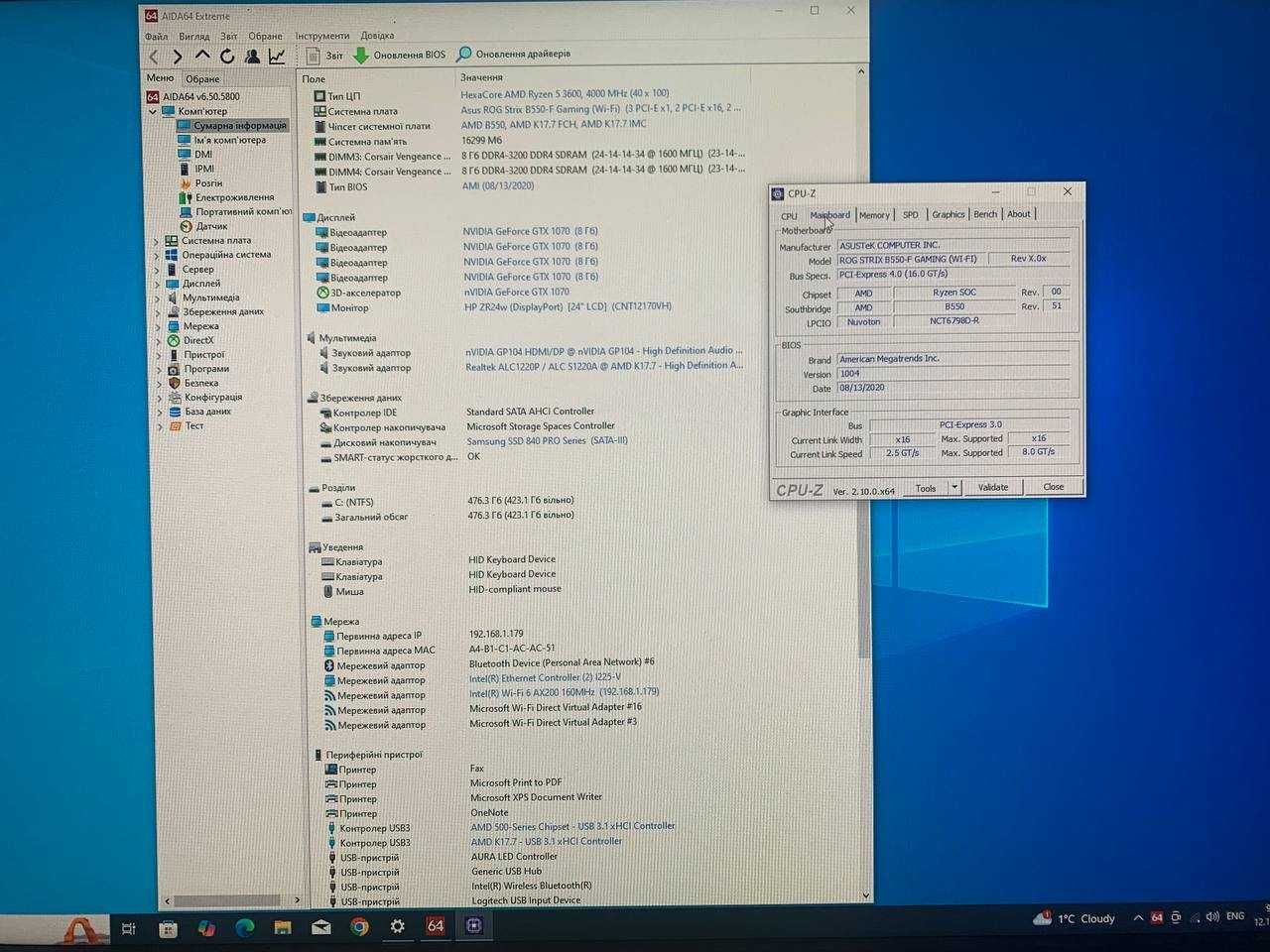
Task: Click Оновлення драйверів magnifier toolbar button
Action: pos(513,55)
